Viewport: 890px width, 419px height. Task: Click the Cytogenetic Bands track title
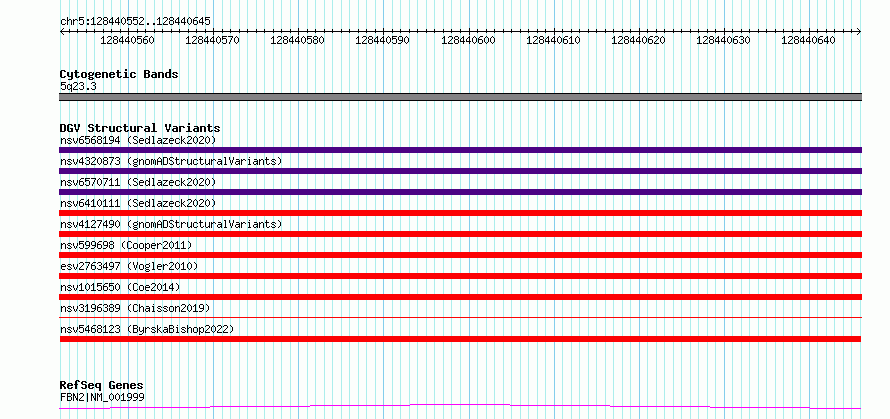(119, 74)
